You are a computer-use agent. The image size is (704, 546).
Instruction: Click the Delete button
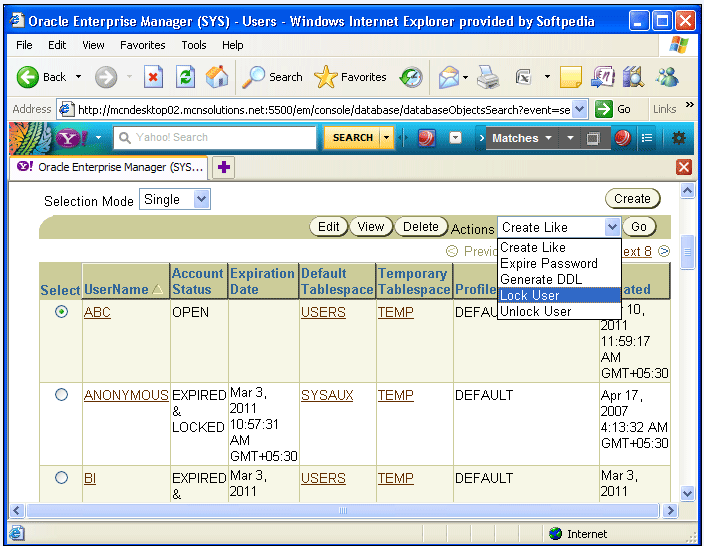coord(421,227)
